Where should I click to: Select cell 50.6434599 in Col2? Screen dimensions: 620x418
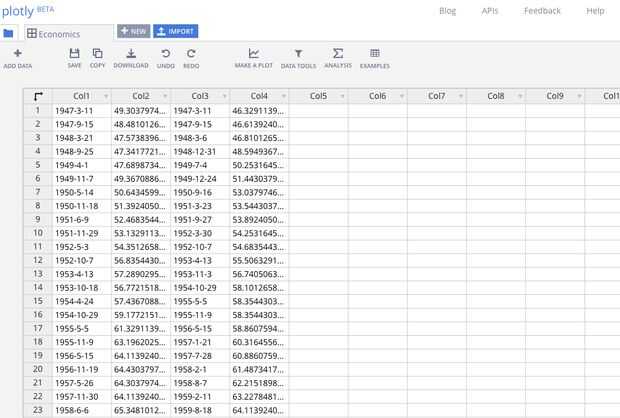point(141,192)
